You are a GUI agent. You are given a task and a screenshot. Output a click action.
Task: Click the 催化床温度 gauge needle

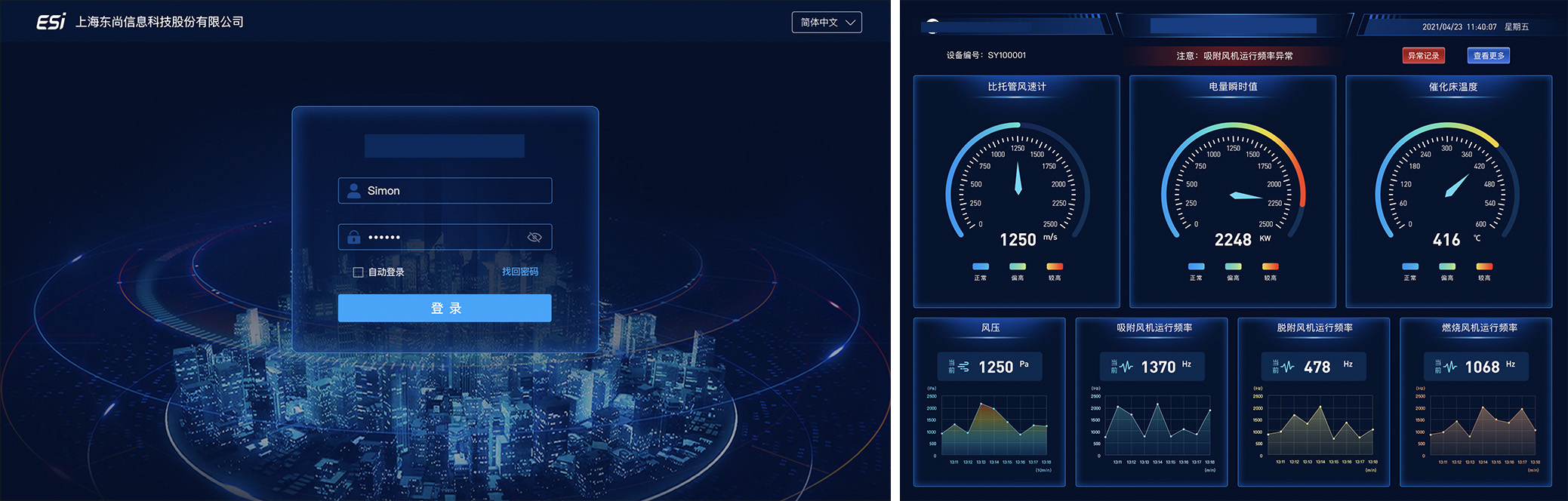pos(1456,186)
